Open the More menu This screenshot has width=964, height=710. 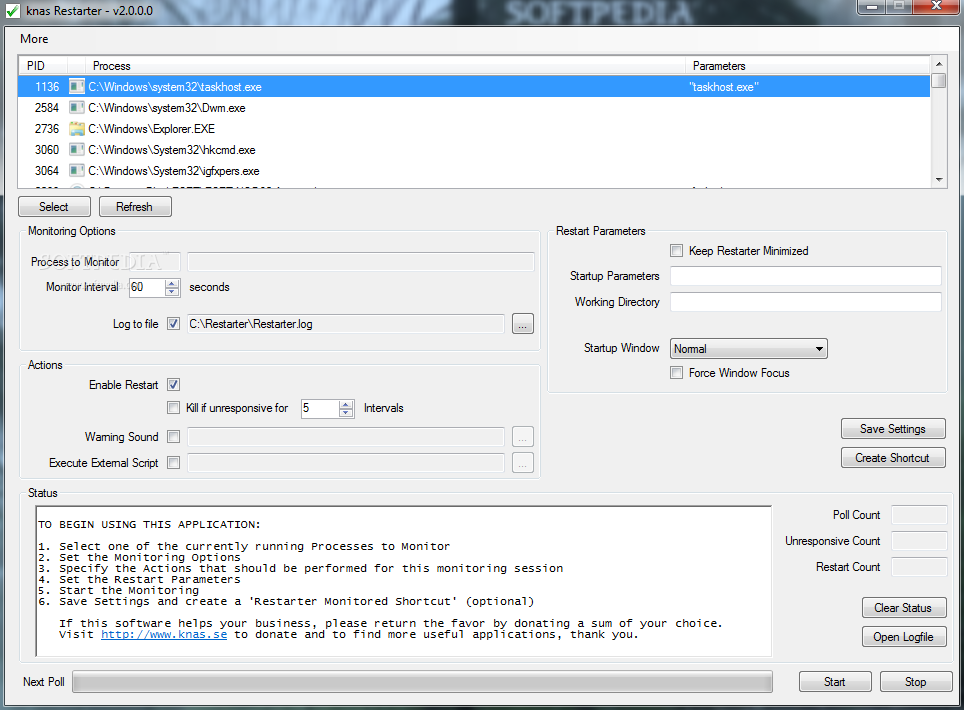34,39
